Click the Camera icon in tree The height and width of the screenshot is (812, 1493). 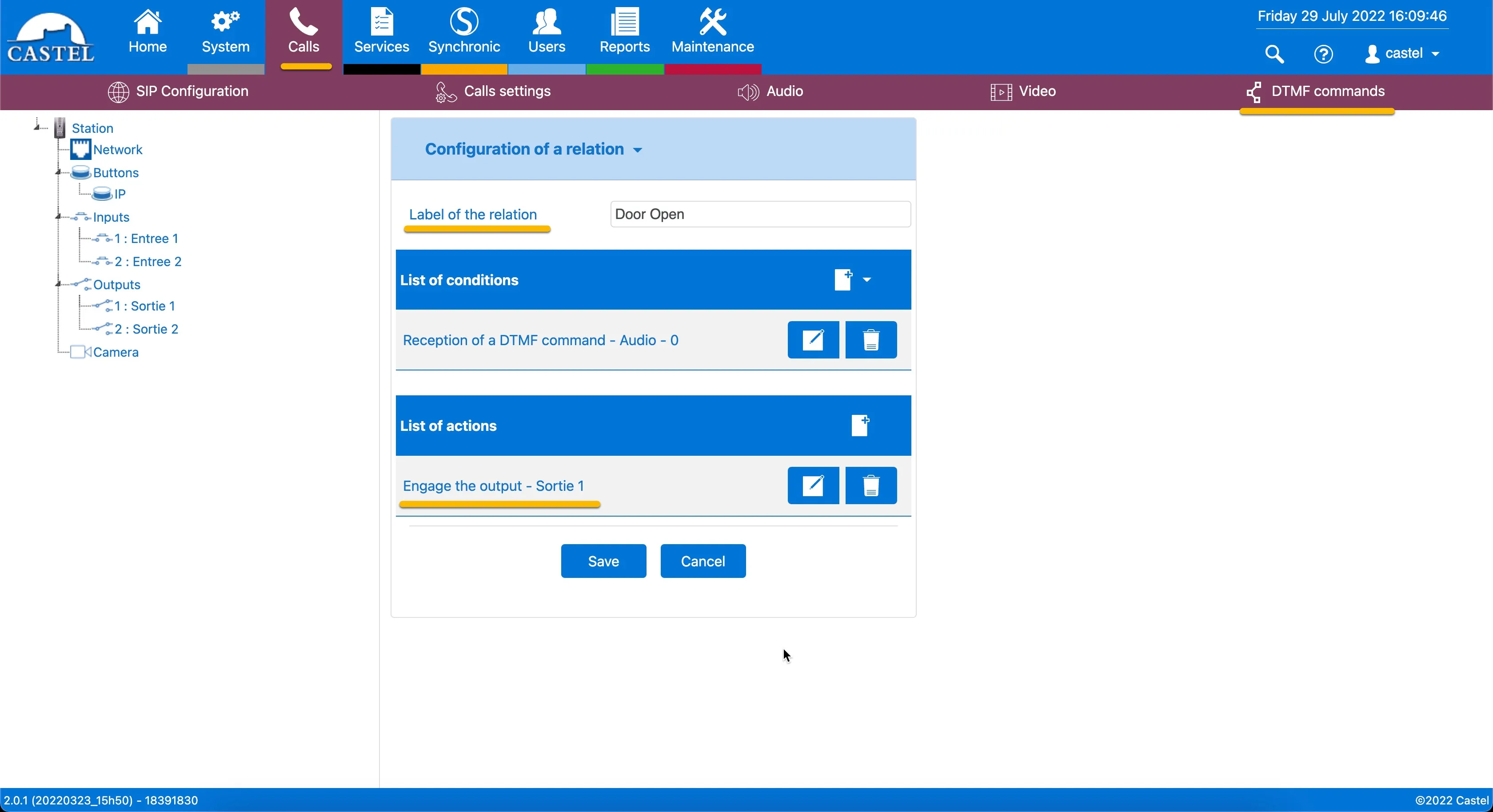tap(80, 352)
